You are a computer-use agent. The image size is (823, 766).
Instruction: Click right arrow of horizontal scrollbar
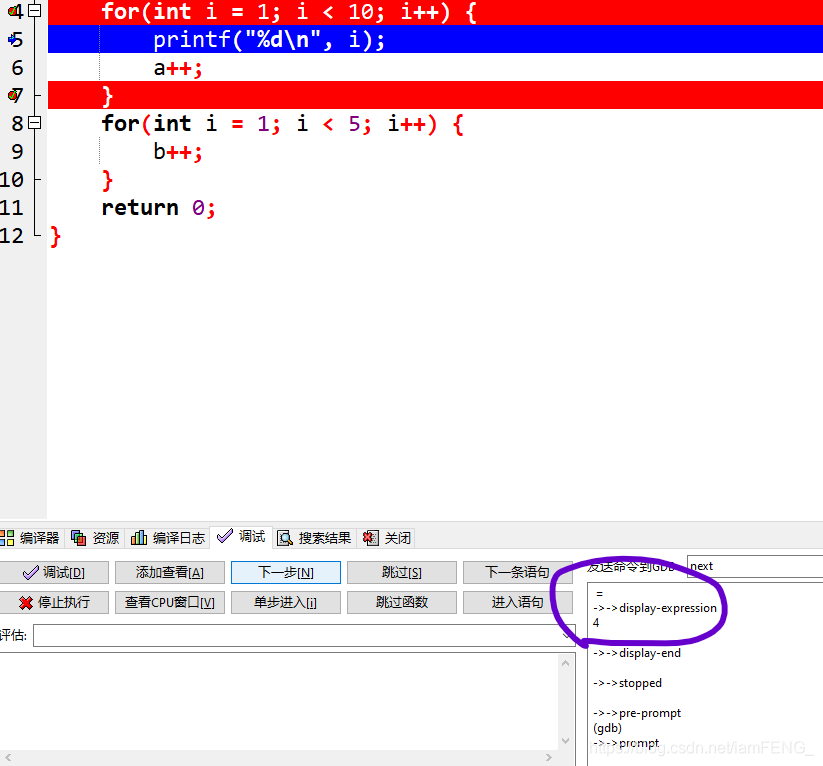548,757
